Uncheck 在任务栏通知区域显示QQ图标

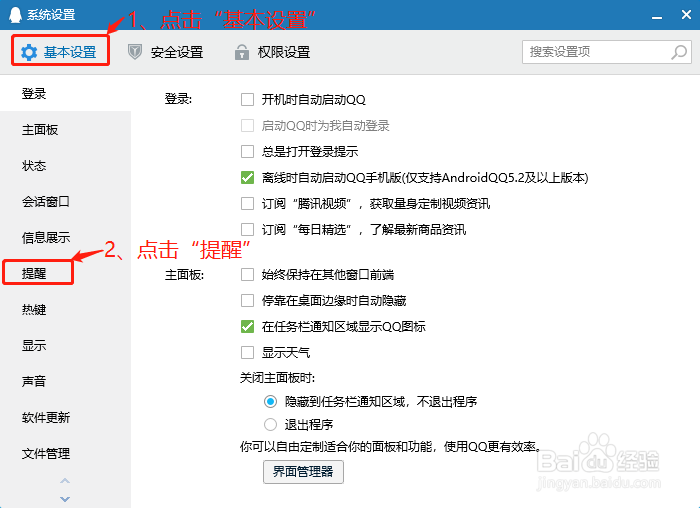[247, 326]
